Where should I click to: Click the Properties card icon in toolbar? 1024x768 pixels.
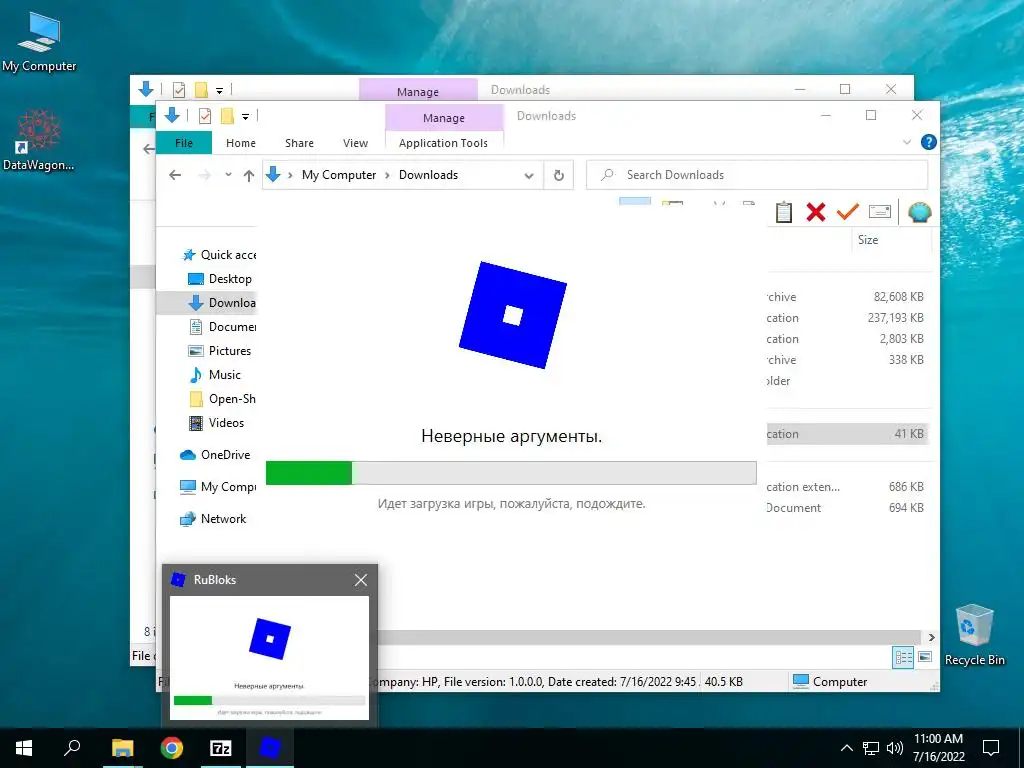pos(880,212)
